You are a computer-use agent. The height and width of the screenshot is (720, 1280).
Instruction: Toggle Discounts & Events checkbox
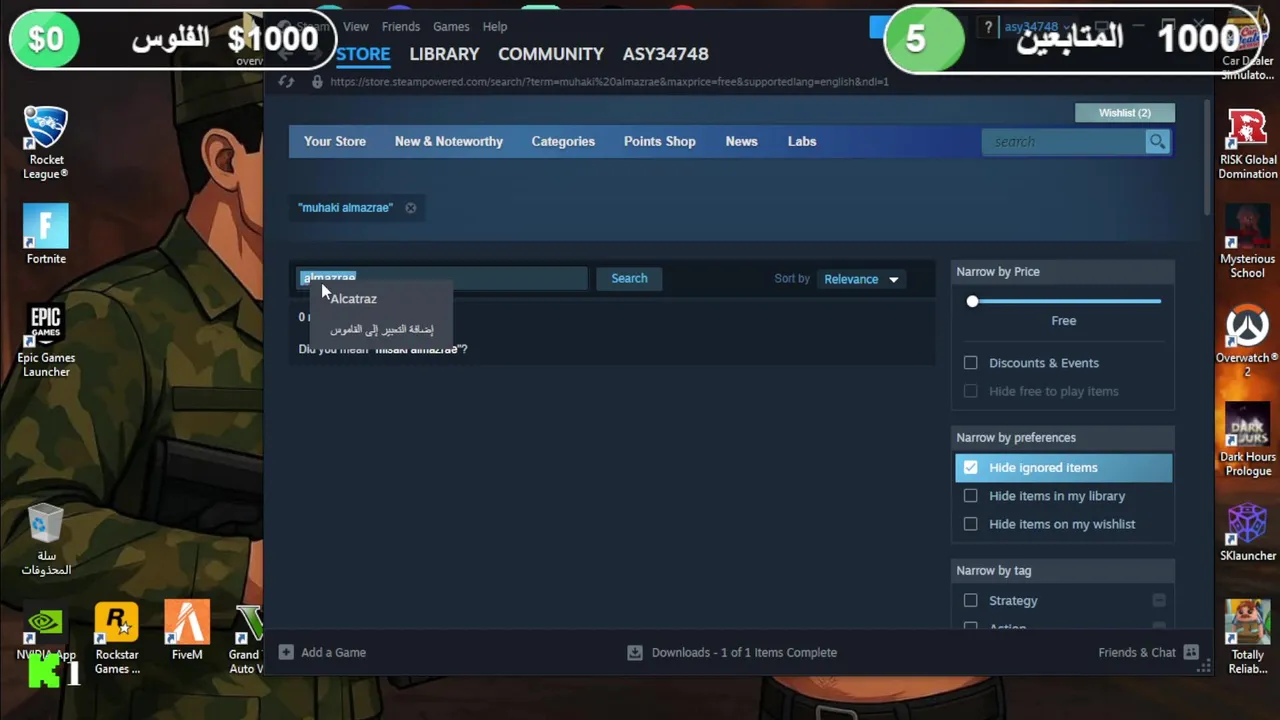tap(970, 363)
